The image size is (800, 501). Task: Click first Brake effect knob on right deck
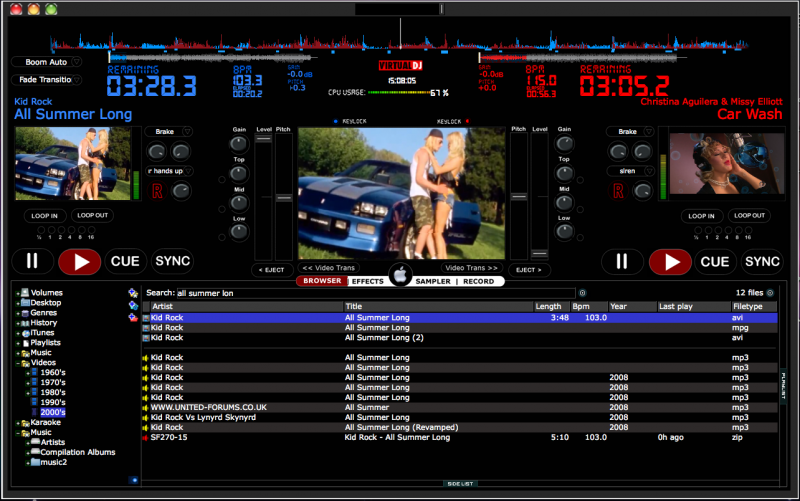[x=618, y=152]
